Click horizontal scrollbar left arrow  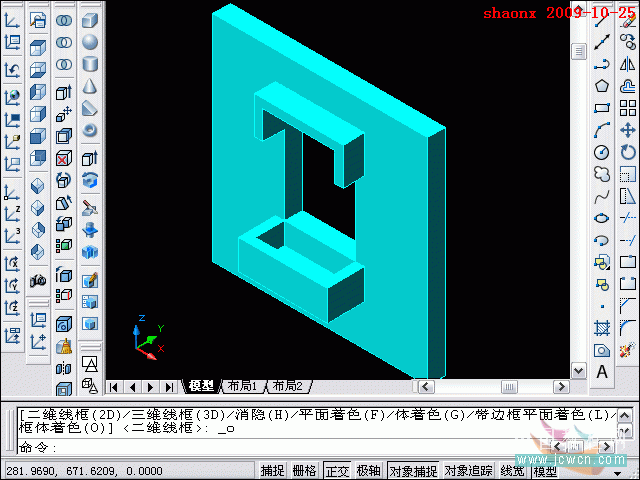426,387
